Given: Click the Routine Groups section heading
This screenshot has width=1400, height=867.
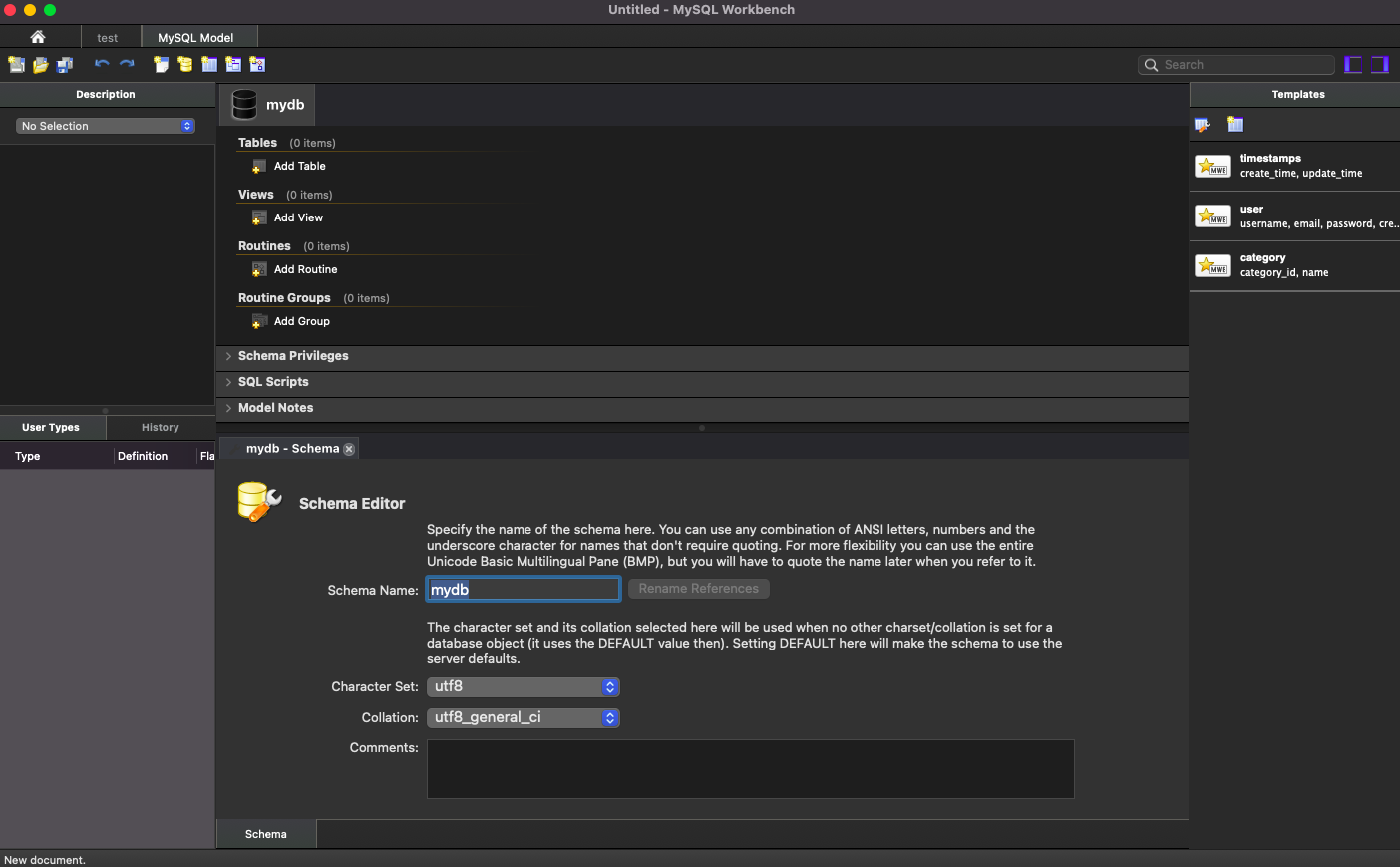Looking at the screenshot, I should tap(284, 298).
